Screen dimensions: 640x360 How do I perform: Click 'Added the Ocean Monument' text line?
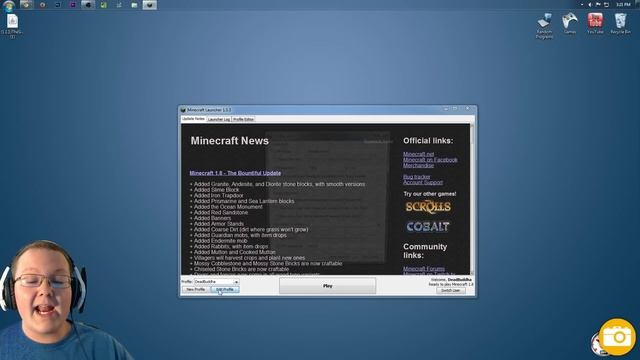tap(228, 207)
